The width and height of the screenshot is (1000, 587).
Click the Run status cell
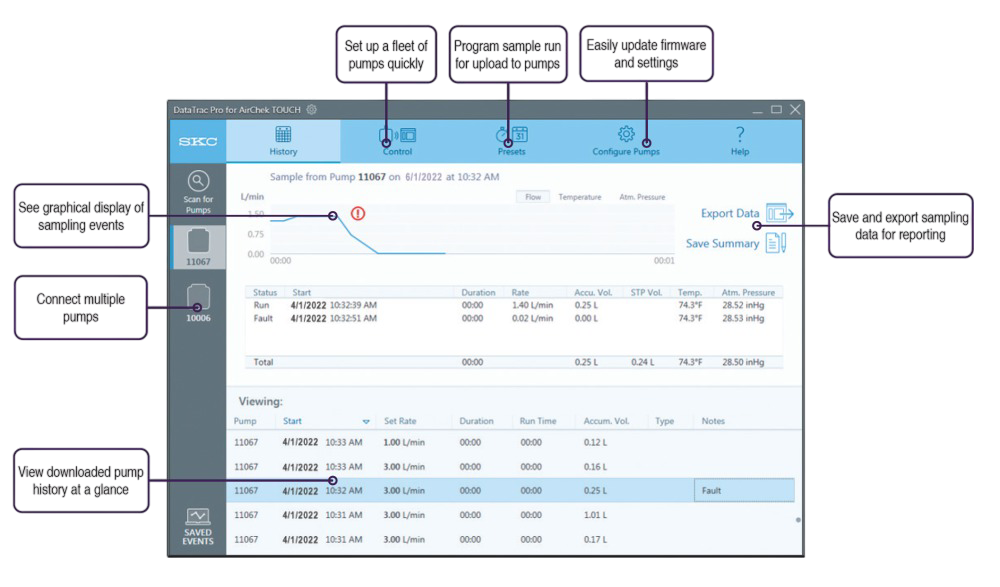click(261, 305)
